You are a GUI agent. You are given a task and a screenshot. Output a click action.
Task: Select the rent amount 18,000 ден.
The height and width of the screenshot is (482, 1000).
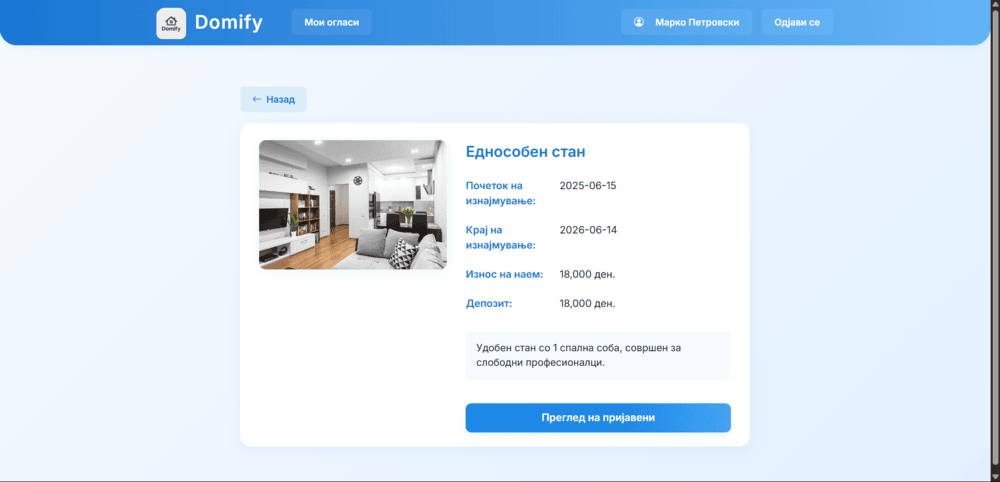click(x=587, y=274)
